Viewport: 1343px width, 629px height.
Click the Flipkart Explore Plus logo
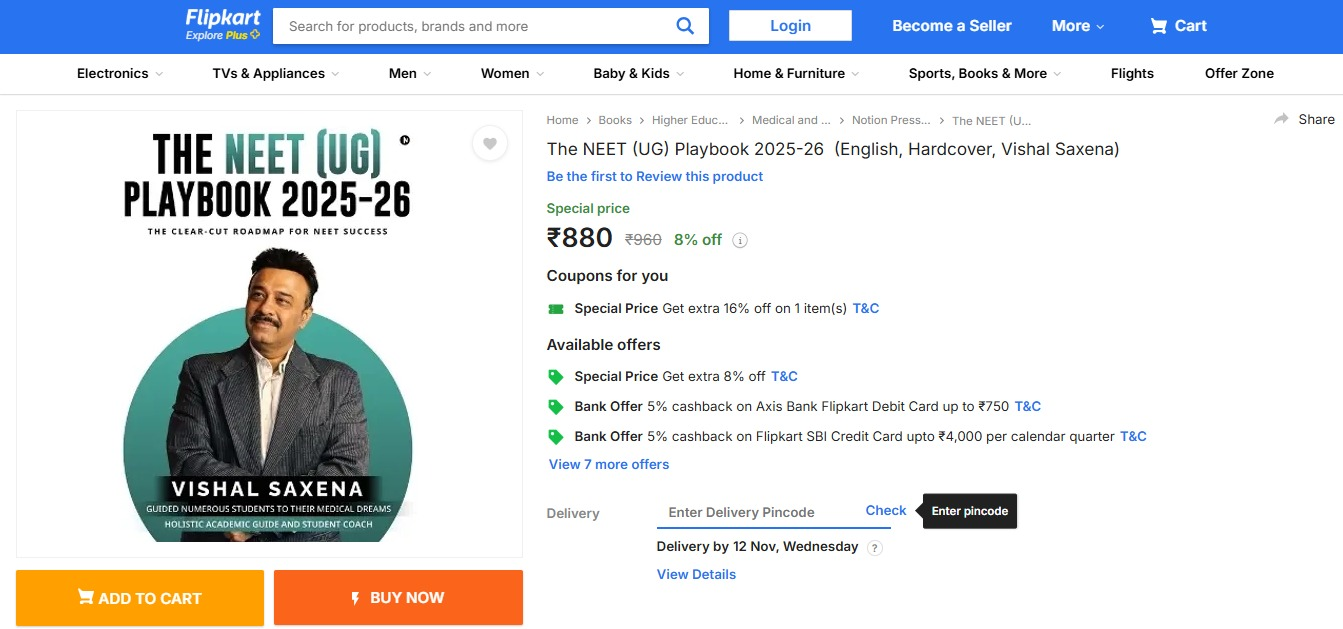[x=223, y=26]
